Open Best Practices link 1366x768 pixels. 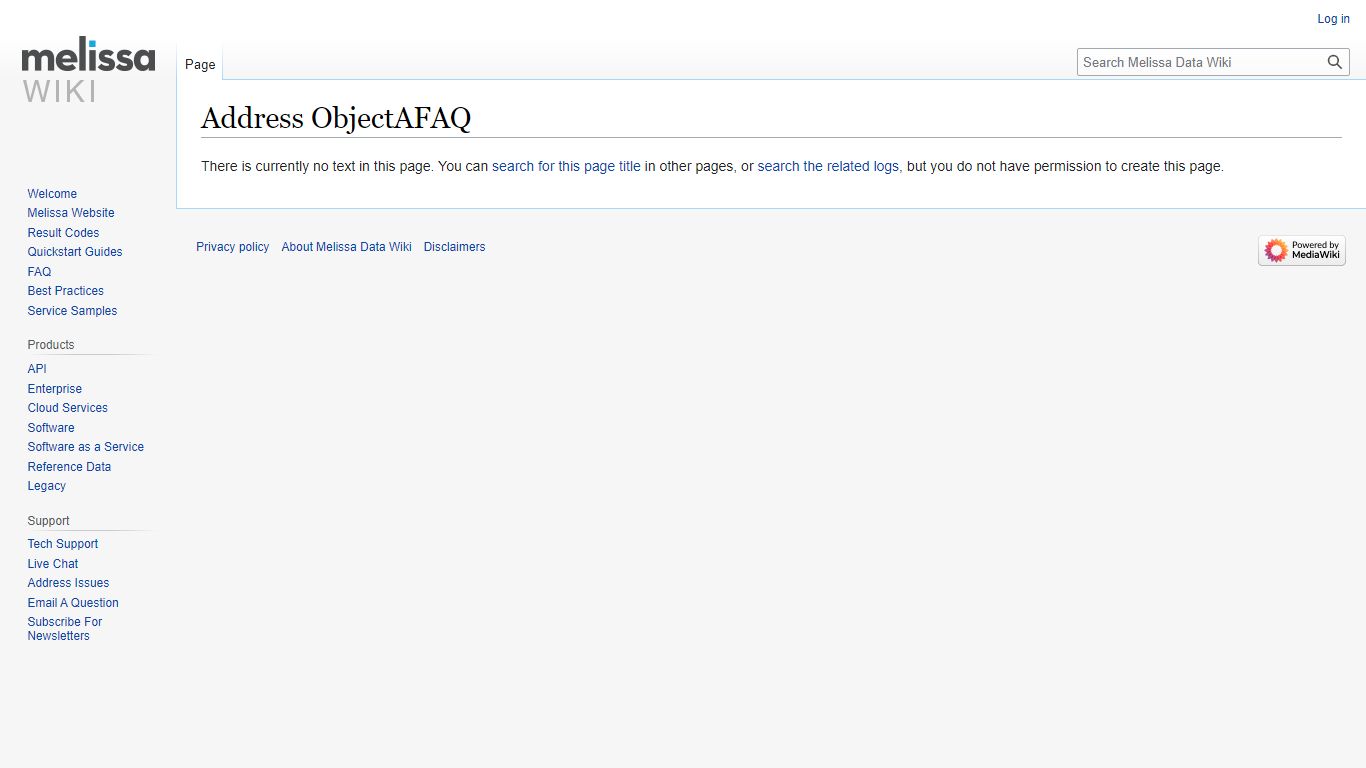(66, 291)
